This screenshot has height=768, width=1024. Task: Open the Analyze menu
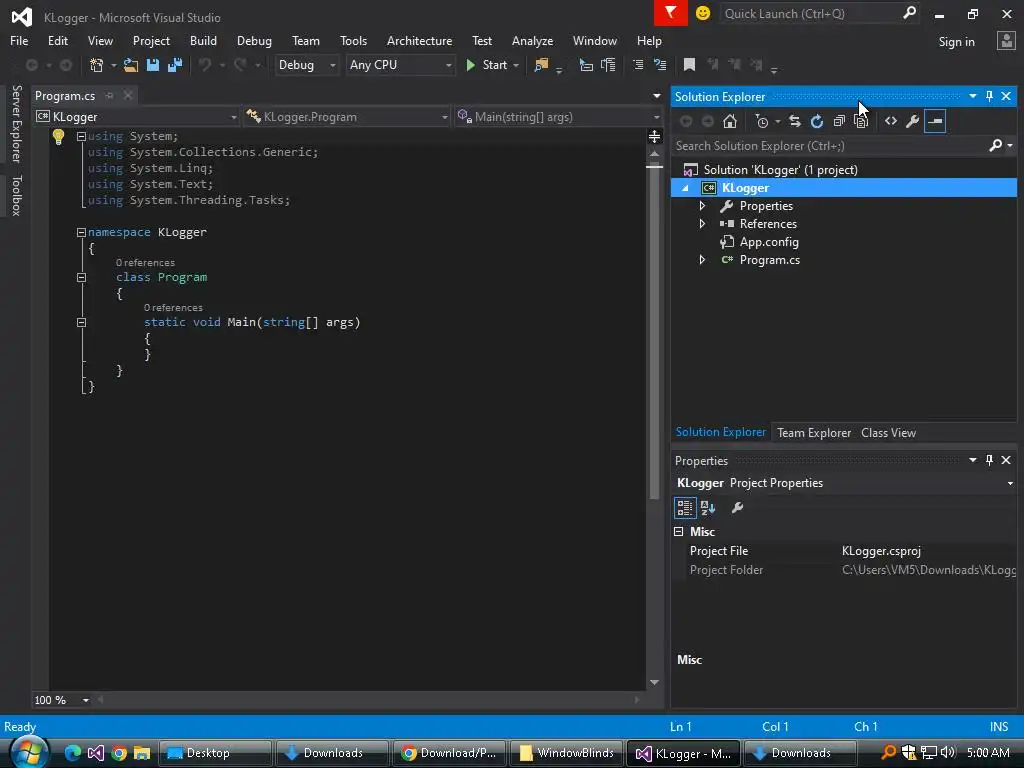point(532,40)
